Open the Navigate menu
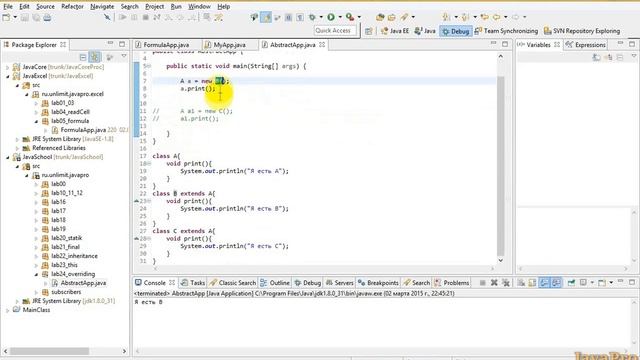 tap(102, 7)
